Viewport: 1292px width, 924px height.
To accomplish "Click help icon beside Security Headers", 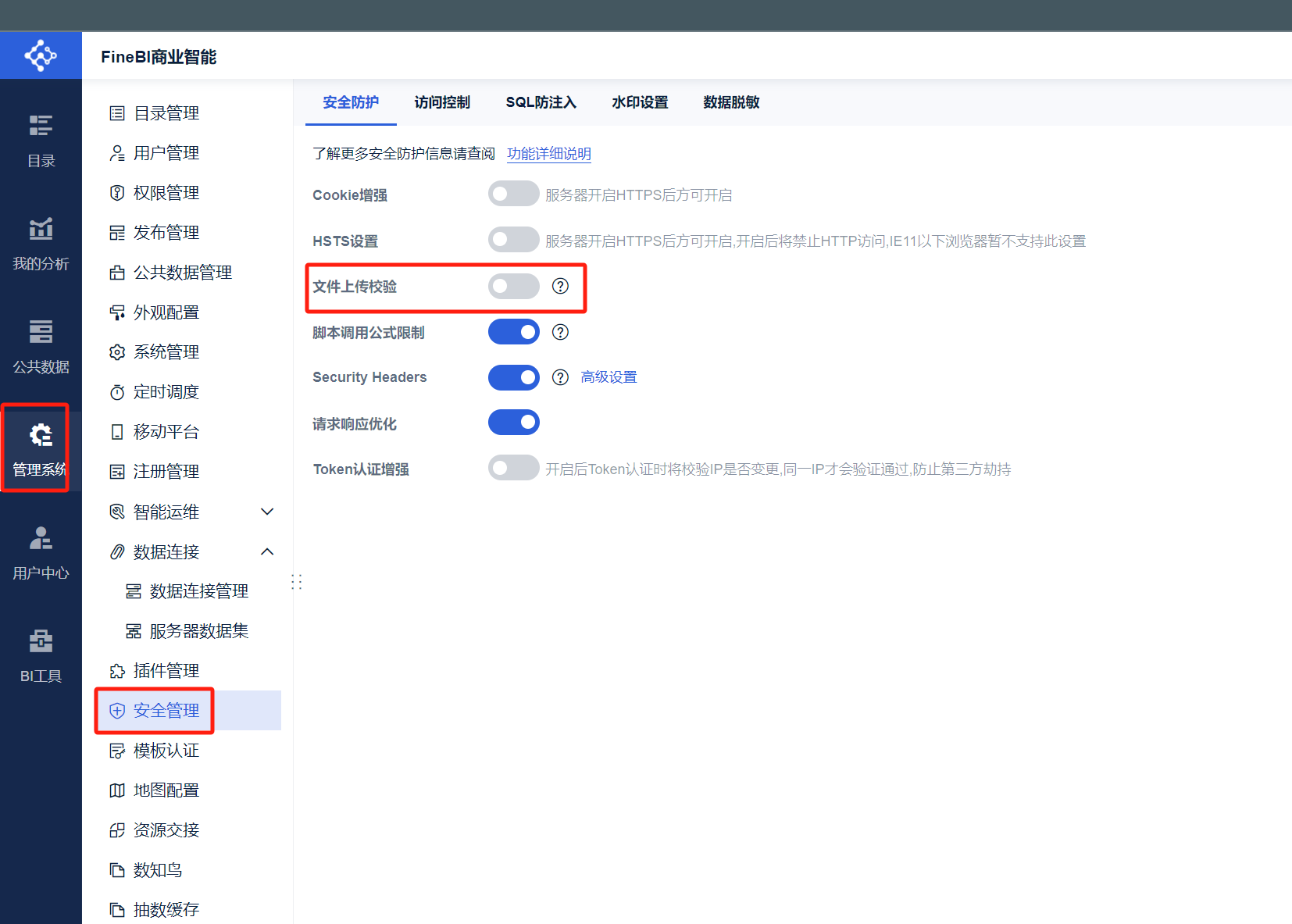I will click(x=560, y=377).
